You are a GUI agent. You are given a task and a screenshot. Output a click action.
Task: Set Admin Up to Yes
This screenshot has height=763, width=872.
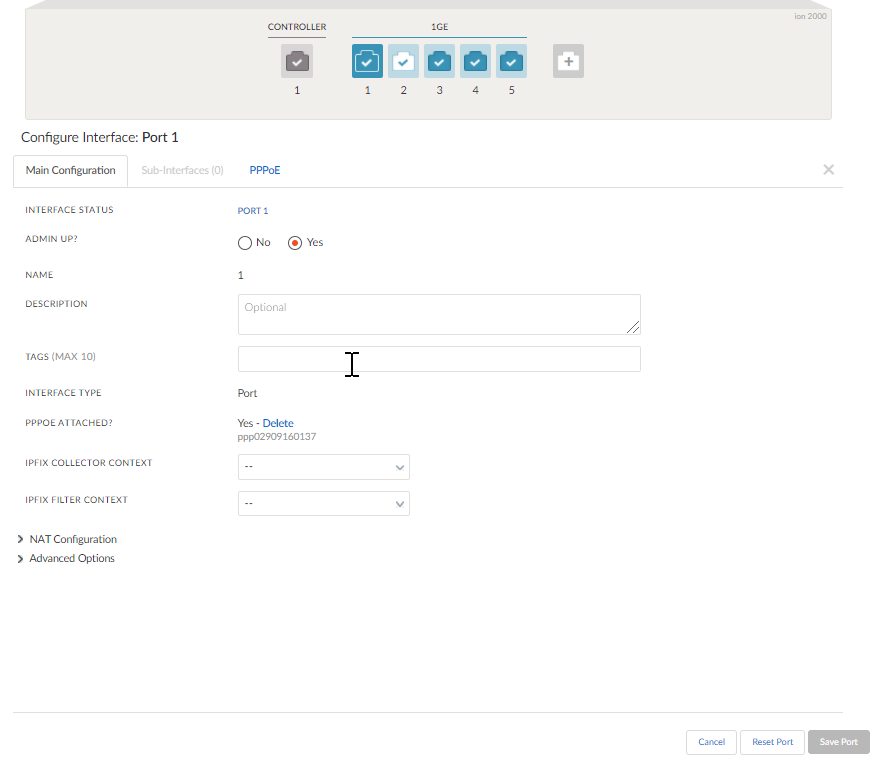[295, 243]
